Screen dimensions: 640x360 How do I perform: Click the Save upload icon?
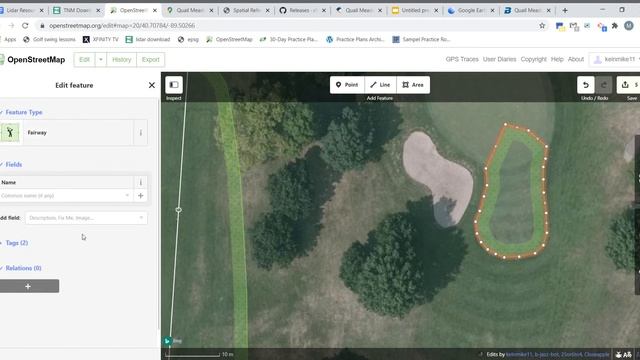click(625, 85)
